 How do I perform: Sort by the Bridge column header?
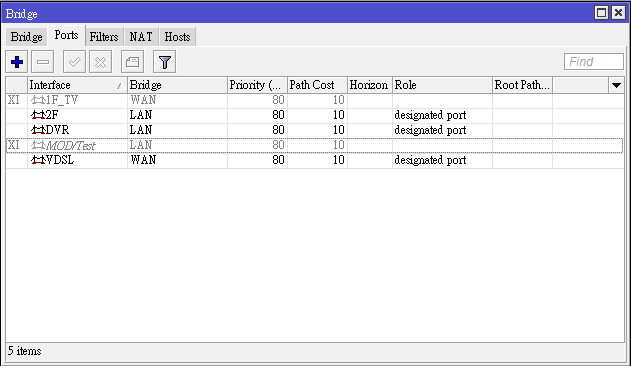177,85
